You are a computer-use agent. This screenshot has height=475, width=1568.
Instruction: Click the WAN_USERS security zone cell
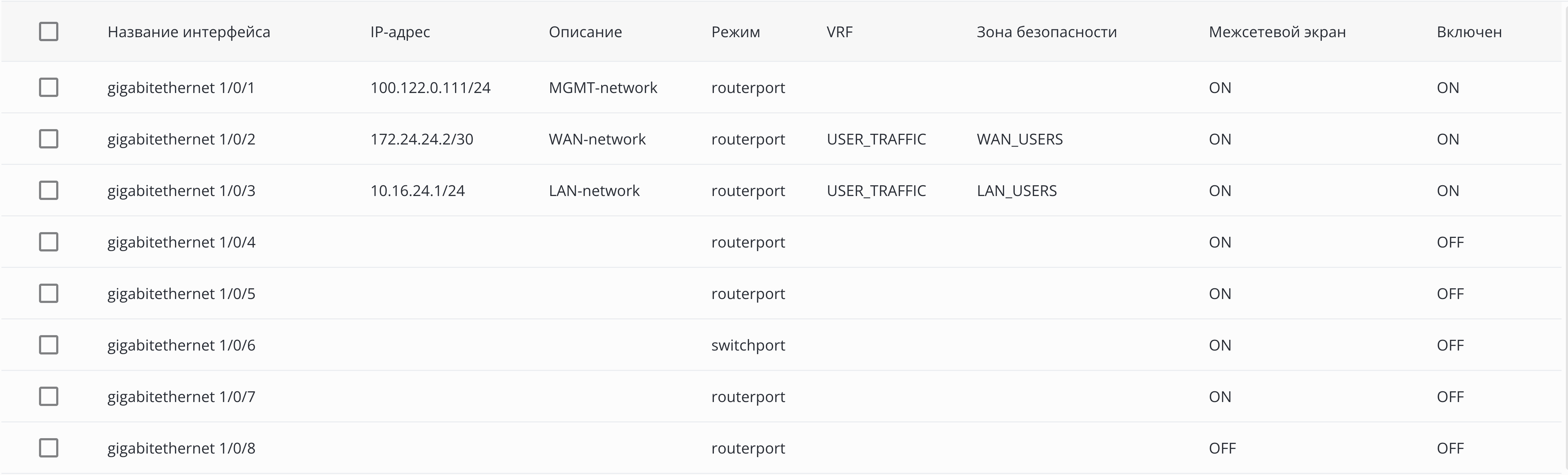point(1019,140)
